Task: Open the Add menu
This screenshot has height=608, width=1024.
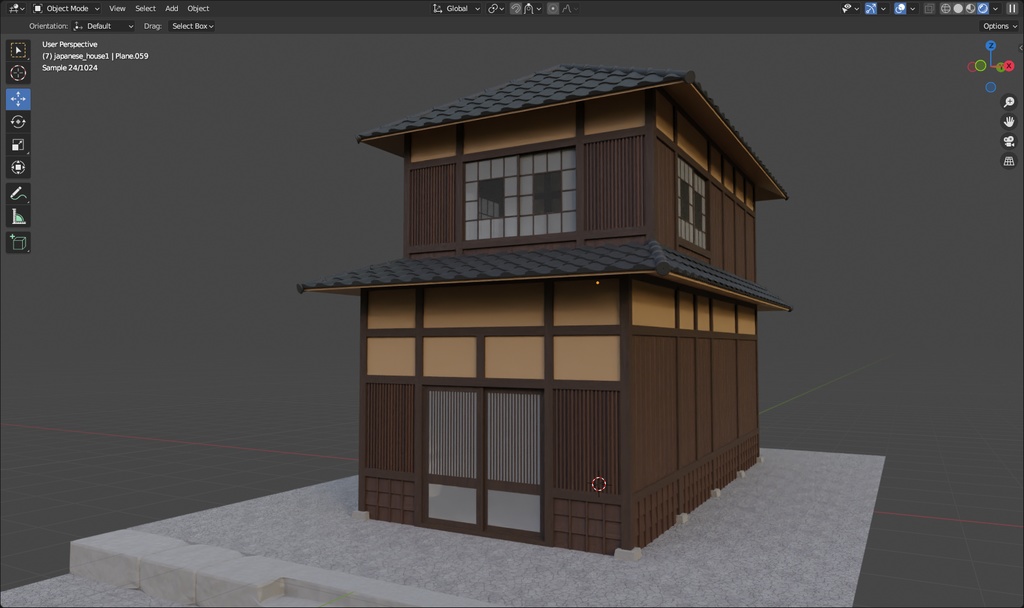Action: click(x=171, y=8)
